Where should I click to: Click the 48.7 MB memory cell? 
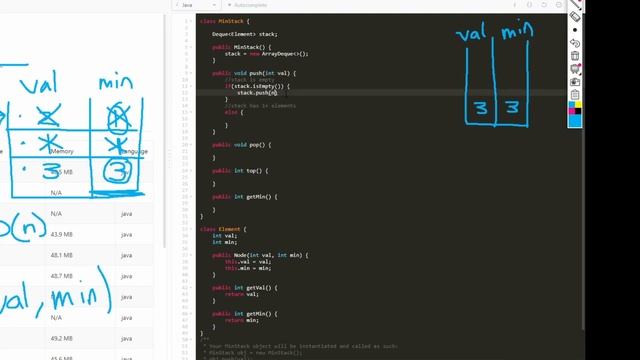pos(62,276)
